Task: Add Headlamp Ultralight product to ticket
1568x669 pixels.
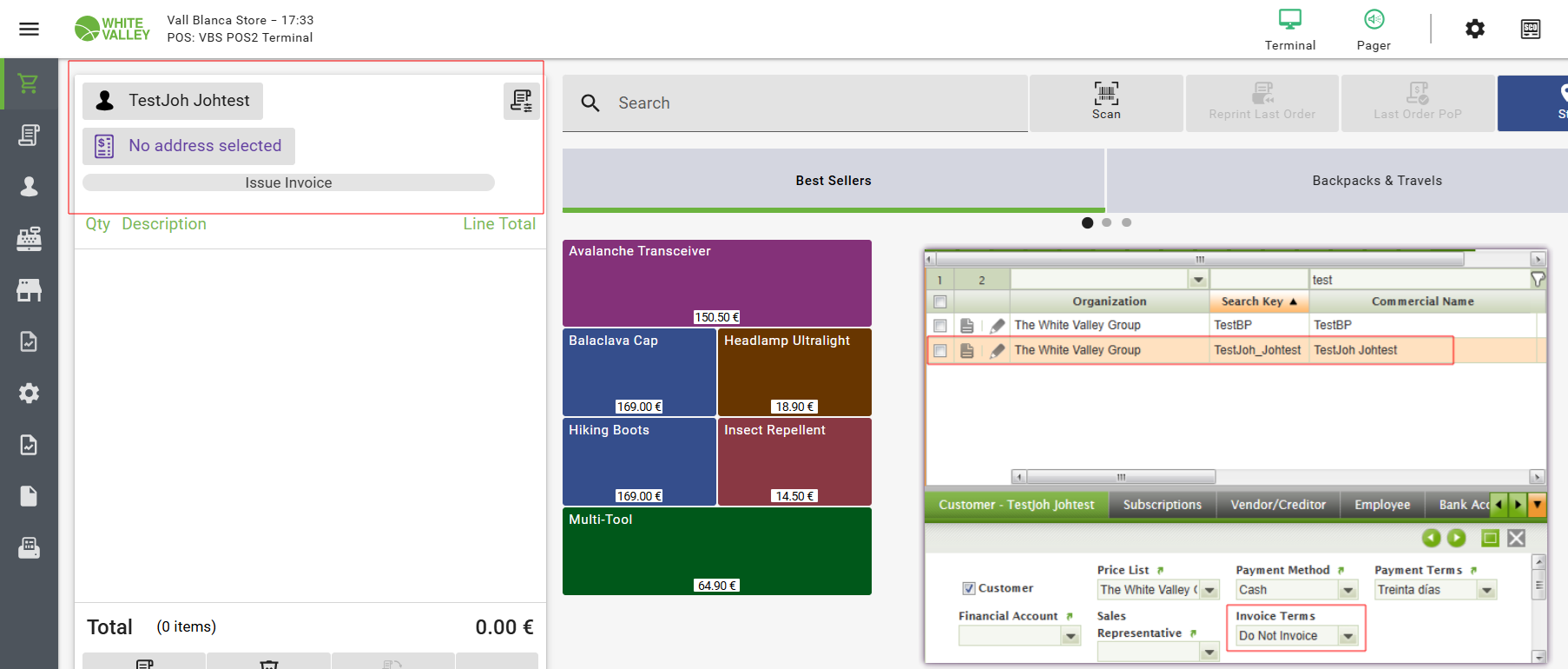Action: (x=794, y=372)
